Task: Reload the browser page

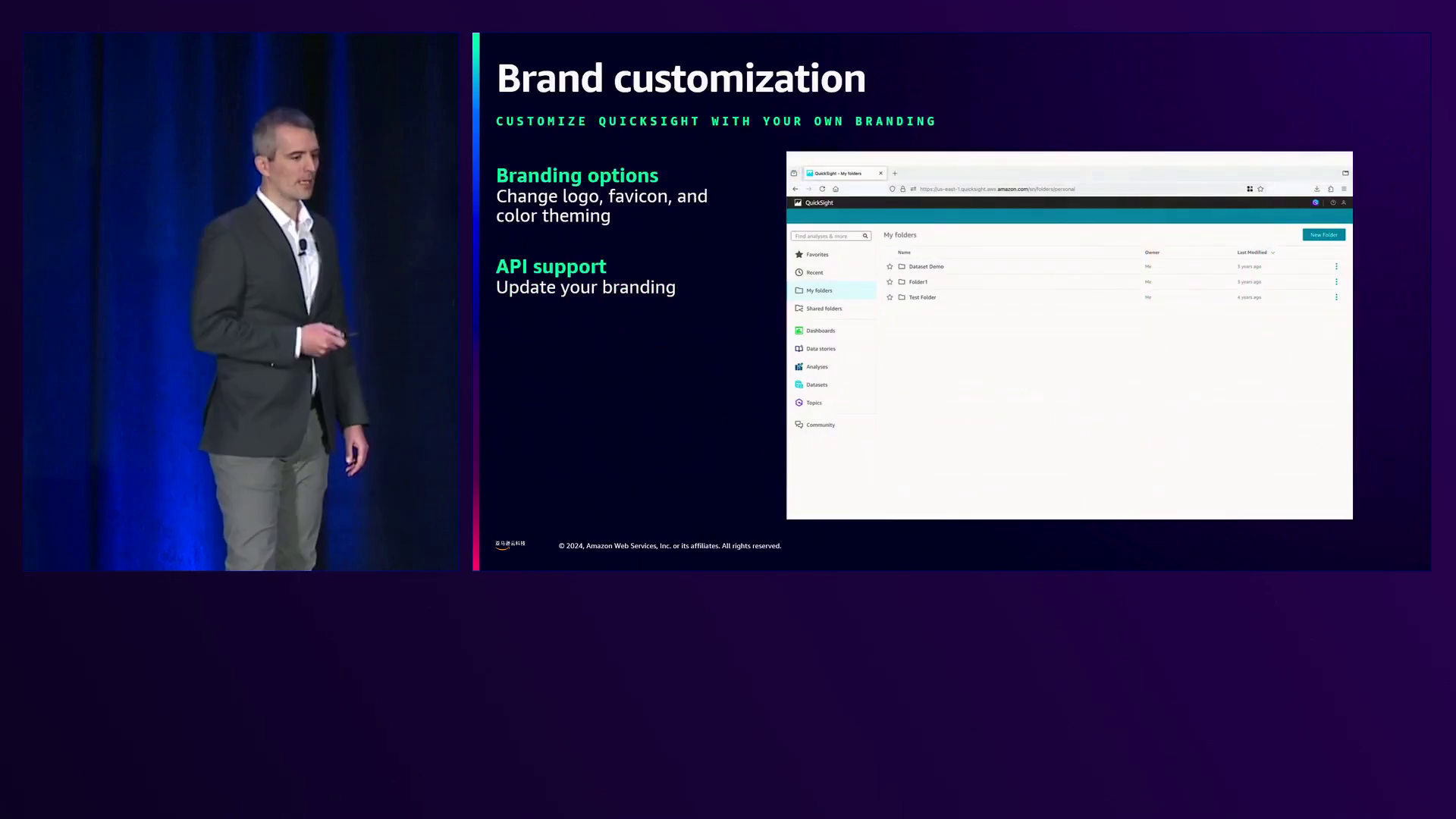Action: tap(822, 190)
